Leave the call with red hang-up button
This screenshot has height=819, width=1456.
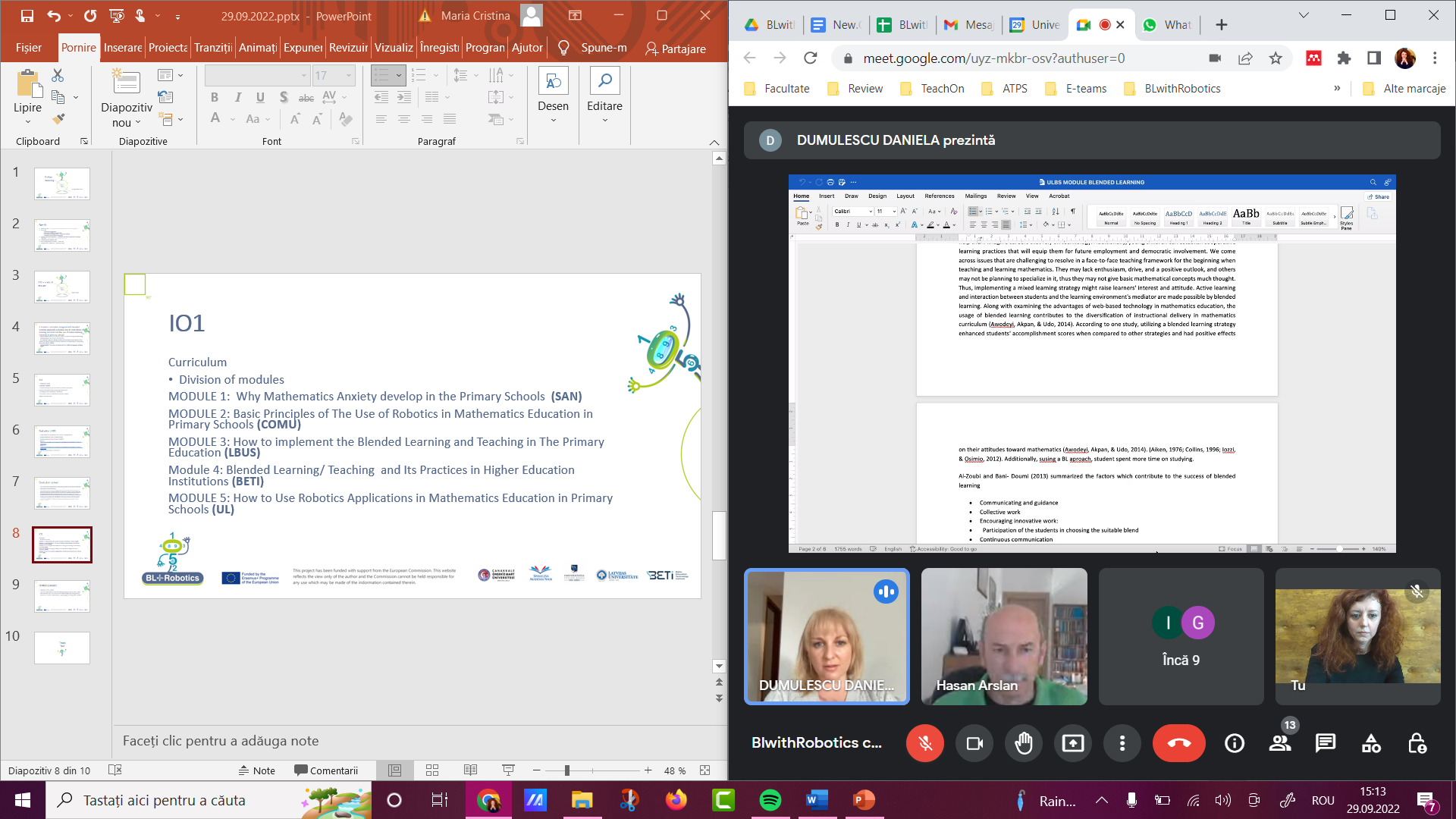[x=1178, y=743]
